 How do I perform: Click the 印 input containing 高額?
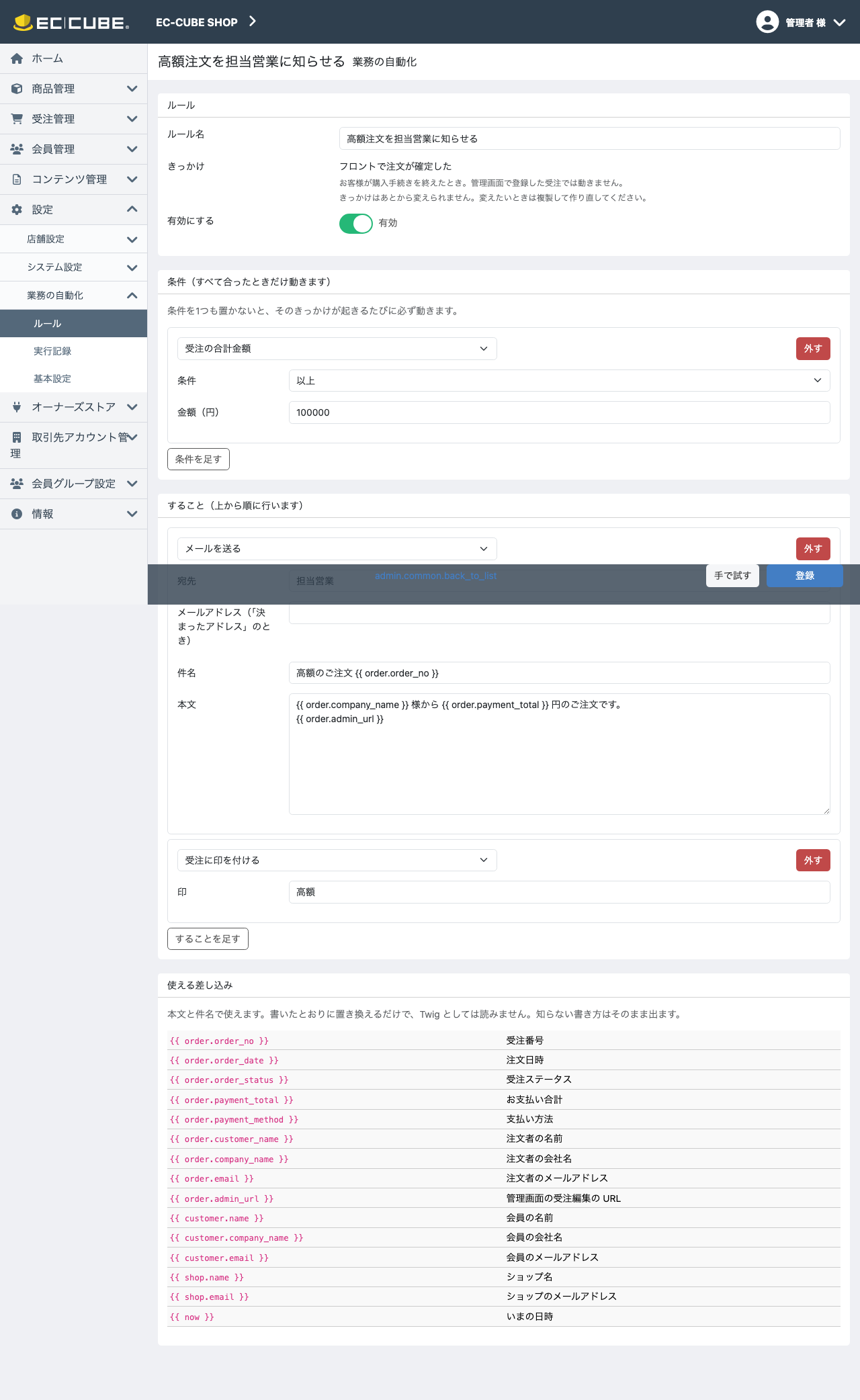tap(560, 892)
